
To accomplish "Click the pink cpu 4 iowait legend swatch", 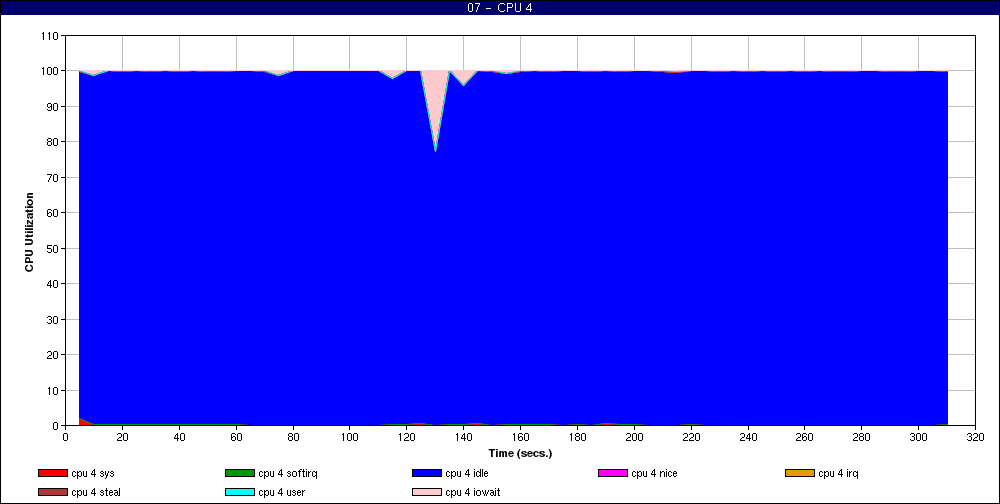I will (427, 493).
